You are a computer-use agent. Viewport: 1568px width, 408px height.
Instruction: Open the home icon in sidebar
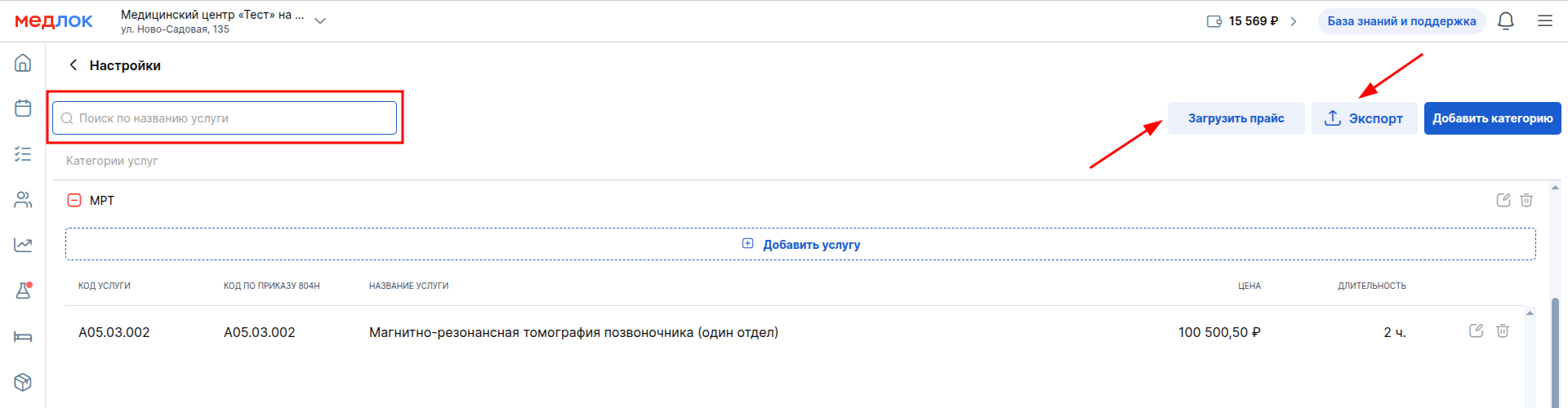tap(23, 63)
